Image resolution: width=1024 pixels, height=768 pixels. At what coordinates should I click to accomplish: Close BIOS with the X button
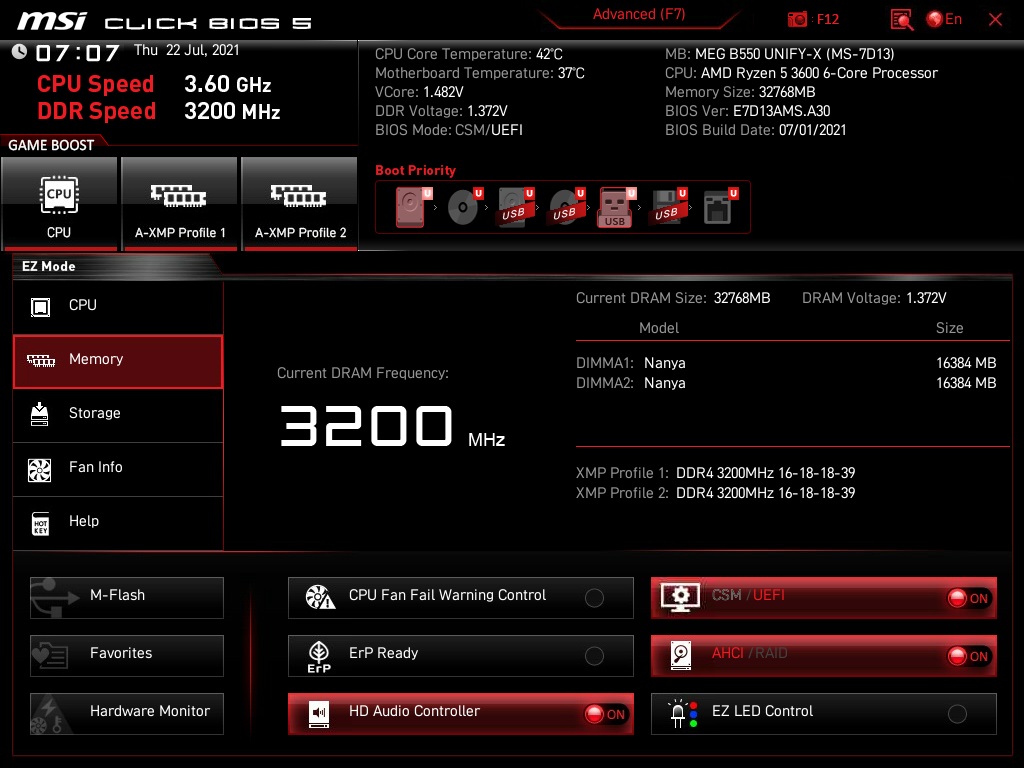tap(995, 20)
